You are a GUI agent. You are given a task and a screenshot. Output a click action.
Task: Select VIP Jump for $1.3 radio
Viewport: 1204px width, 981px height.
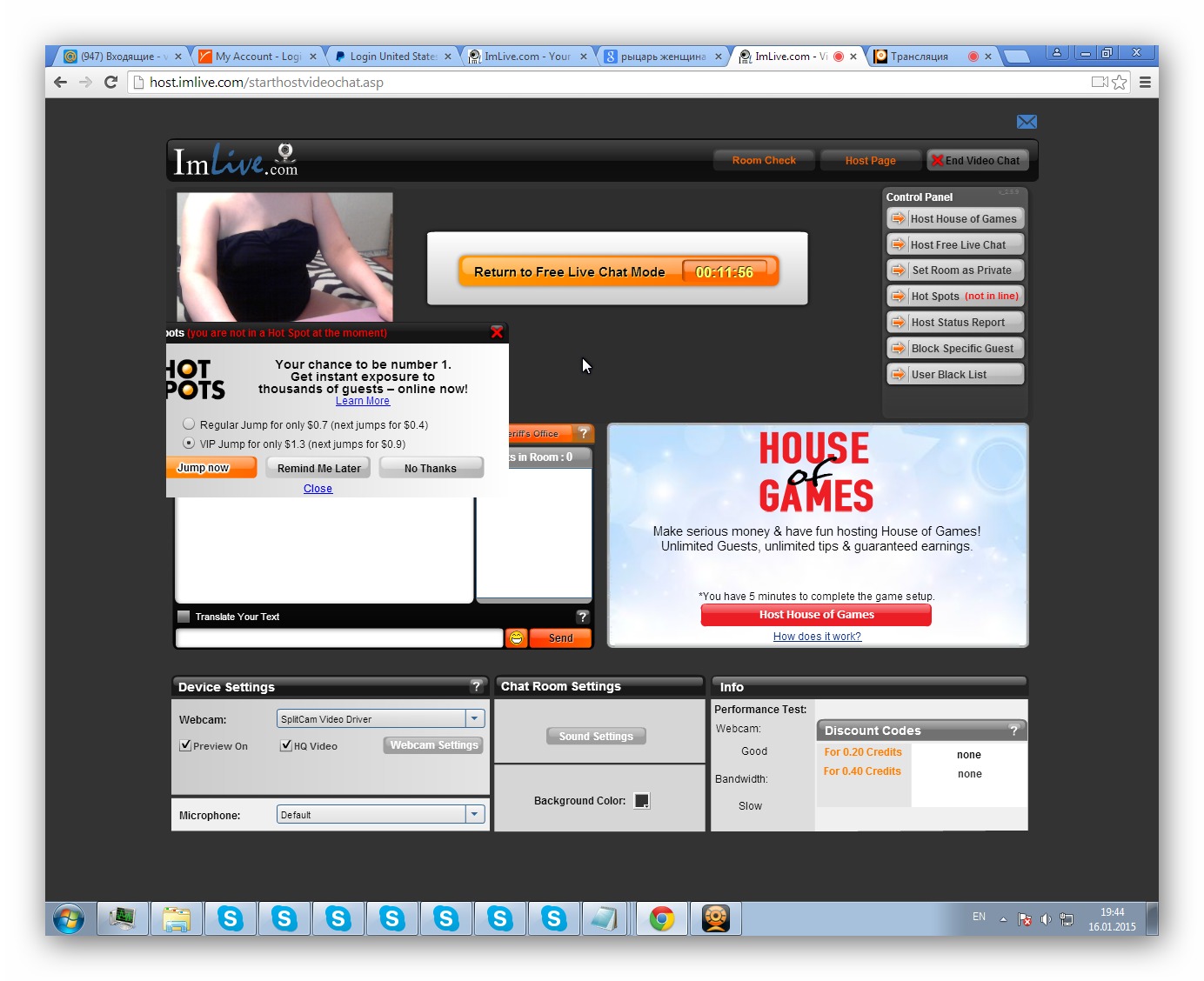coord(189,444)
